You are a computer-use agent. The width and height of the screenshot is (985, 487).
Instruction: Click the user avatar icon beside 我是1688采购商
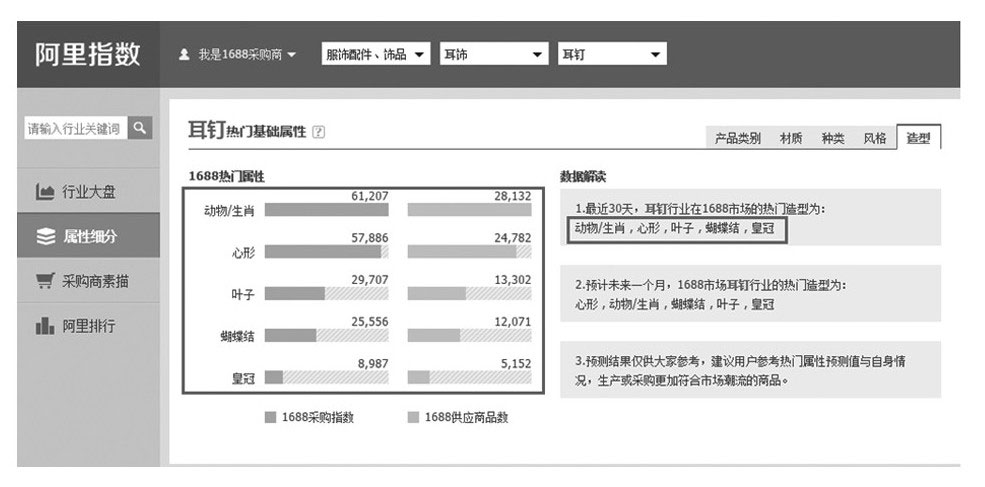click(x=184, y=55)
